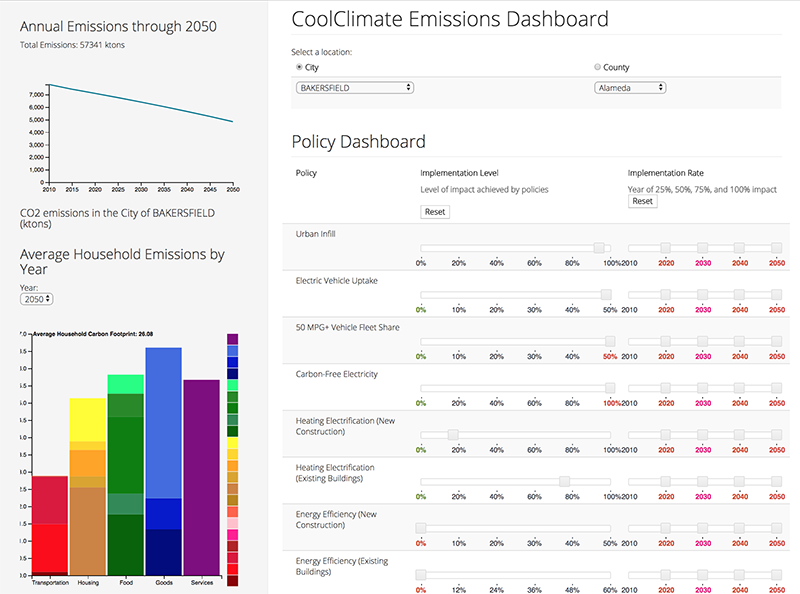
Task: Click Heating Electrification (New Construction) level slider handle
Action: [x=453, y=435]
